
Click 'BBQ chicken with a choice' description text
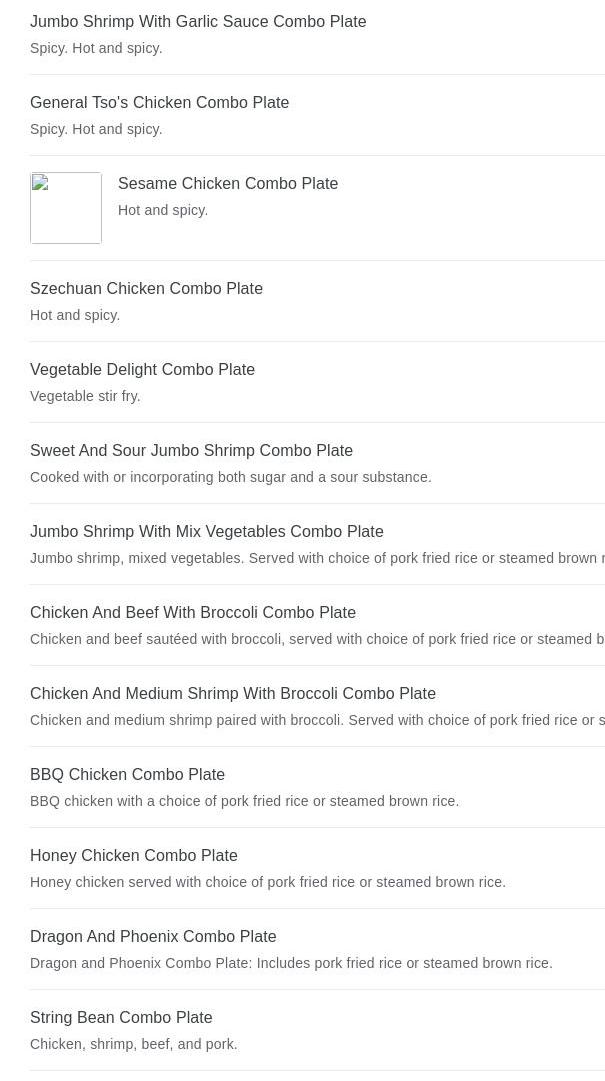click(x=244, y=801)
